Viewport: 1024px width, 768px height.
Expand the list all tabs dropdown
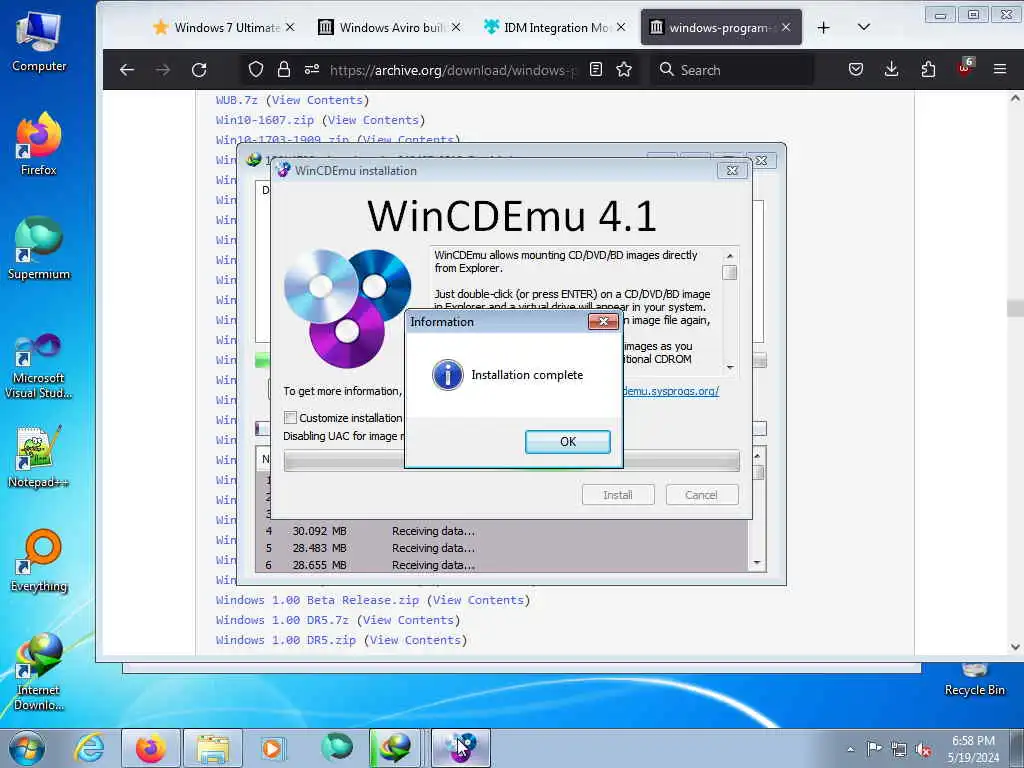[x=863, y=27]
